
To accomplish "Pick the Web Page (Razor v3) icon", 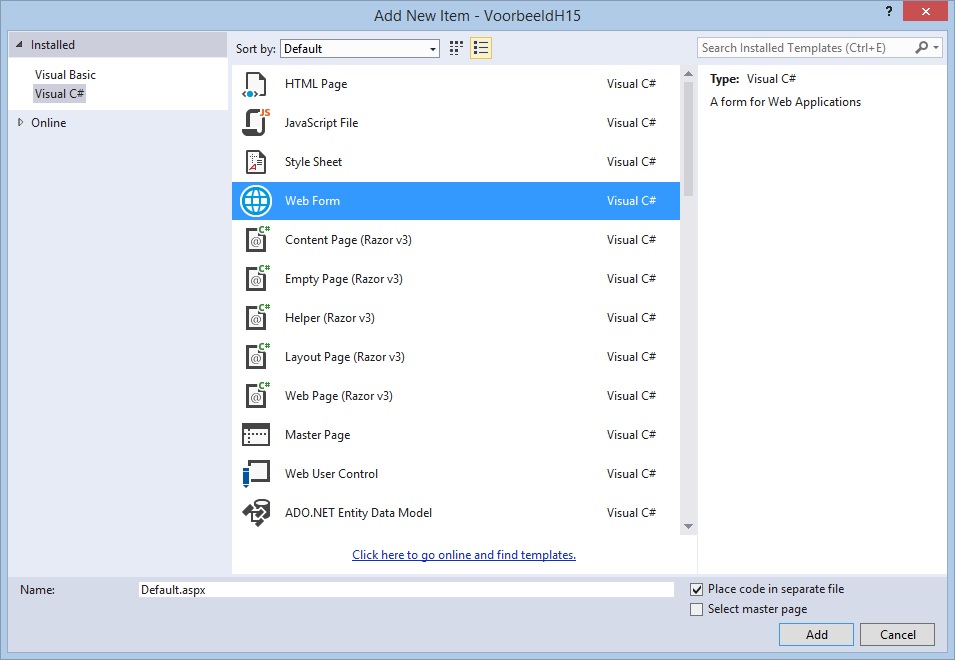I will tap(257, 395).
